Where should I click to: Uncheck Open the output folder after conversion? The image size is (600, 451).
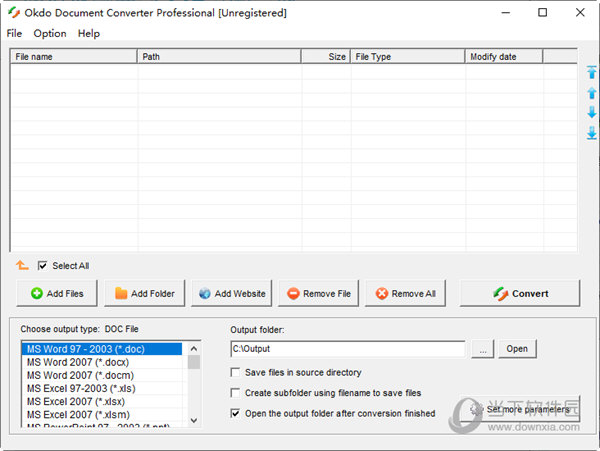tap(235, 413)
